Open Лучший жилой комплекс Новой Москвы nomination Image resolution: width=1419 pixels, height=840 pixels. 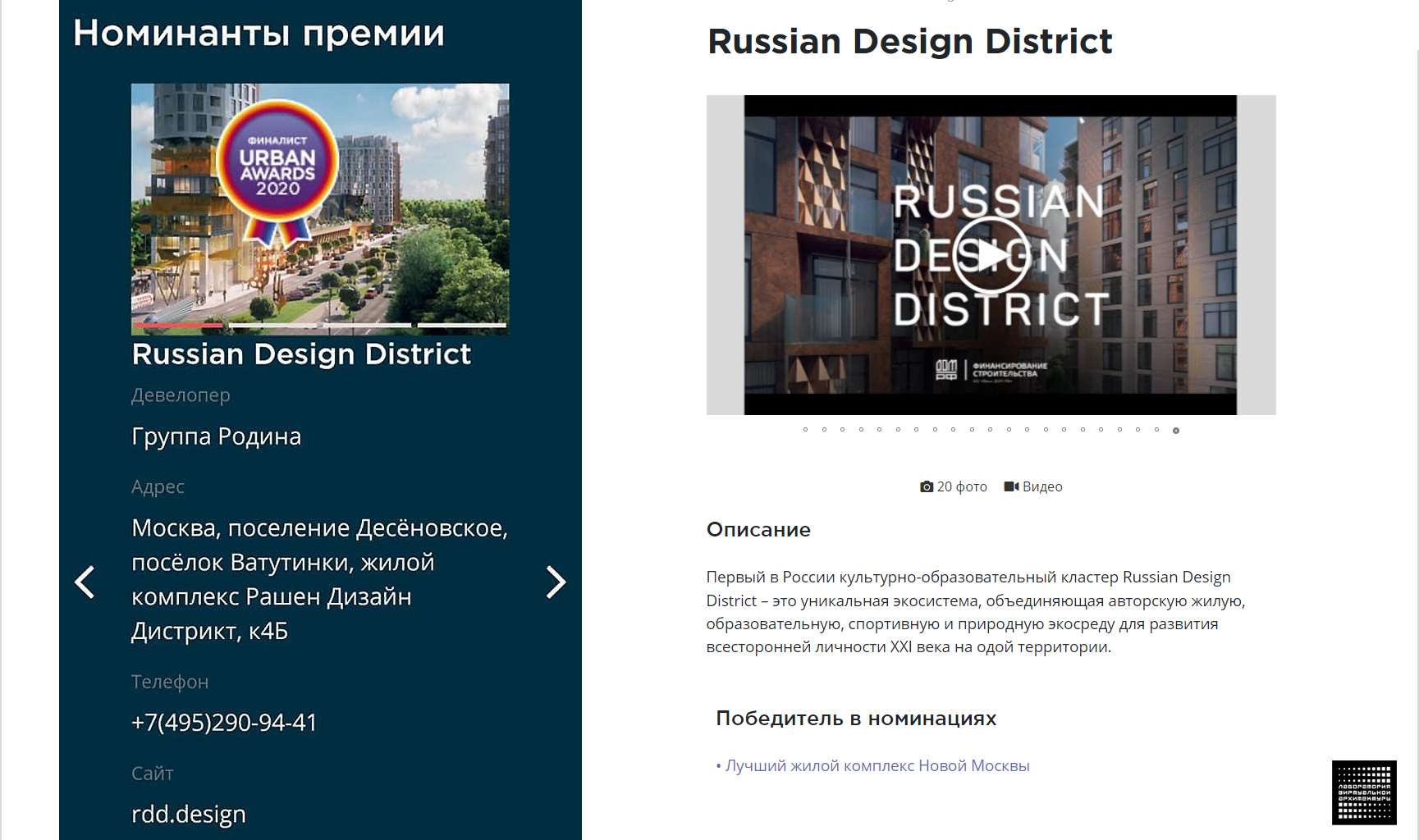pos(877,765)
